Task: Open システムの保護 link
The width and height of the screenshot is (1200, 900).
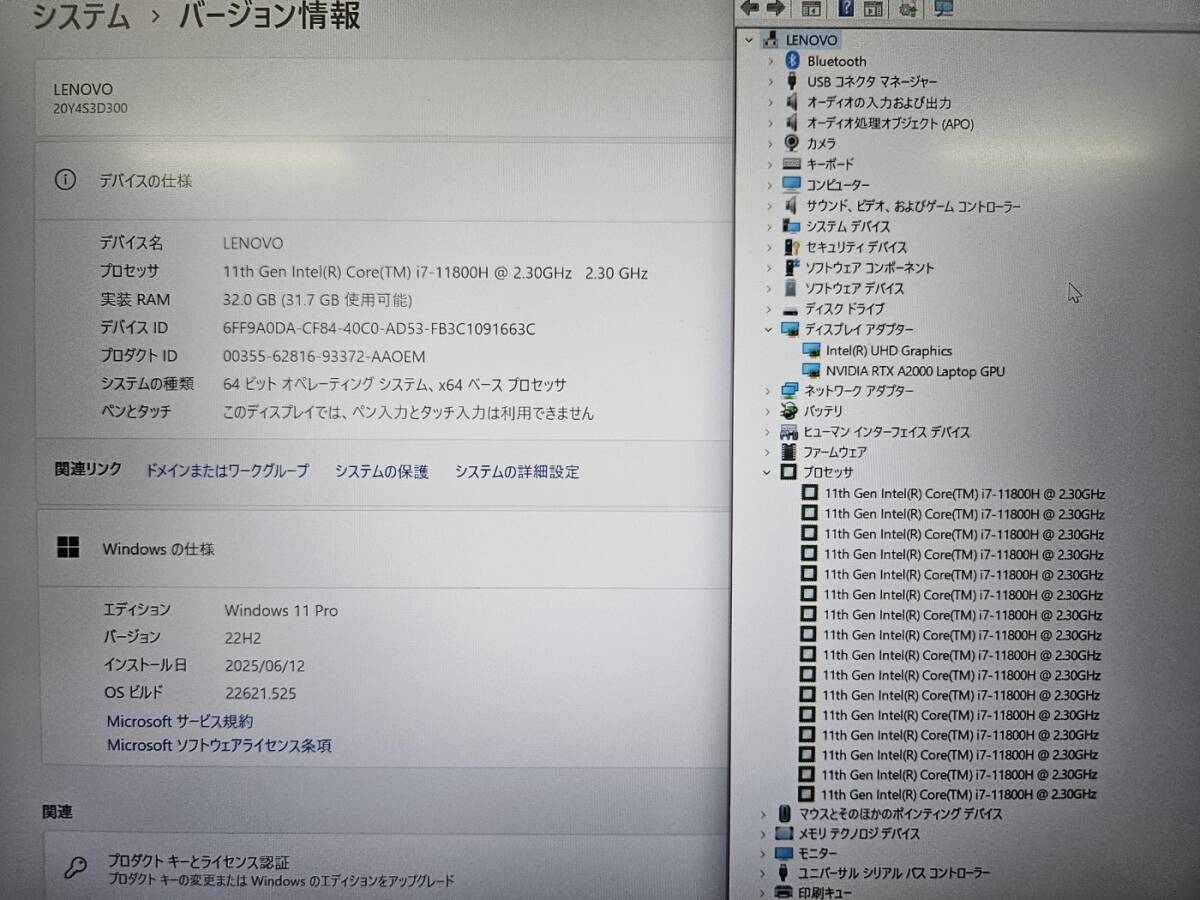Action: [381, 471]
